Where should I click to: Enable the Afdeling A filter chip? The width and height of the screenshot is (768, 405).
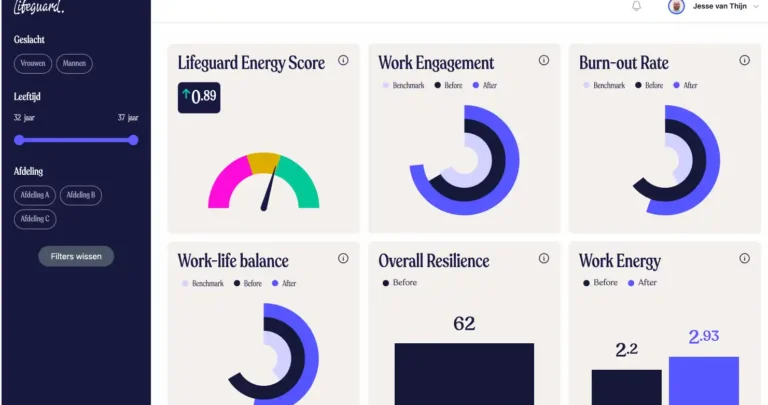pyautogui.click(x=35, y=195)
